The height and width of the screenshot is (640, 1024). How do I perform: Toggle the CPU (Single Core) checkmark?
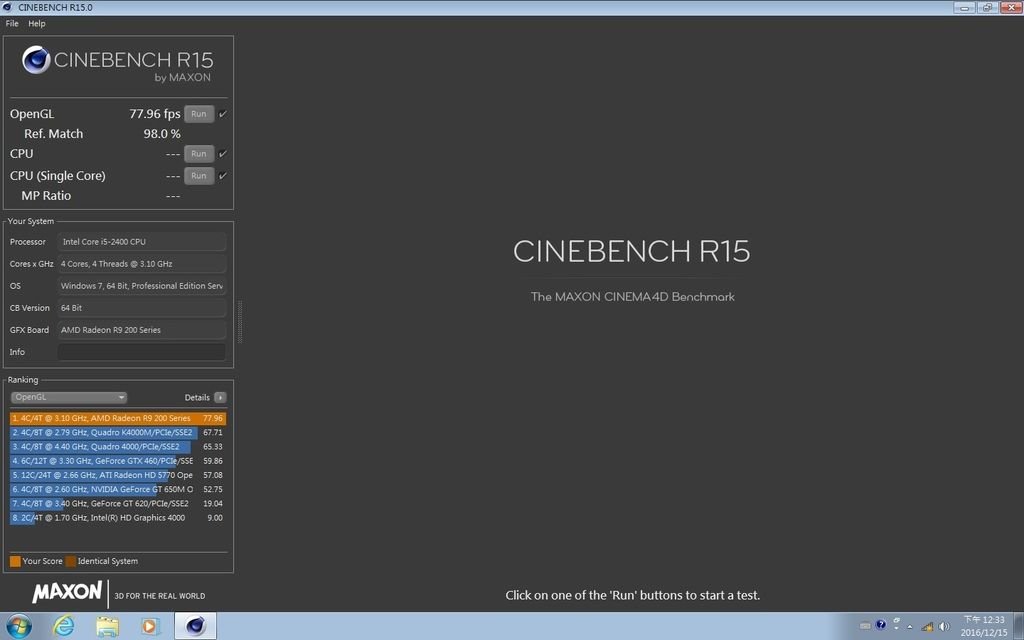click(223, 176)
